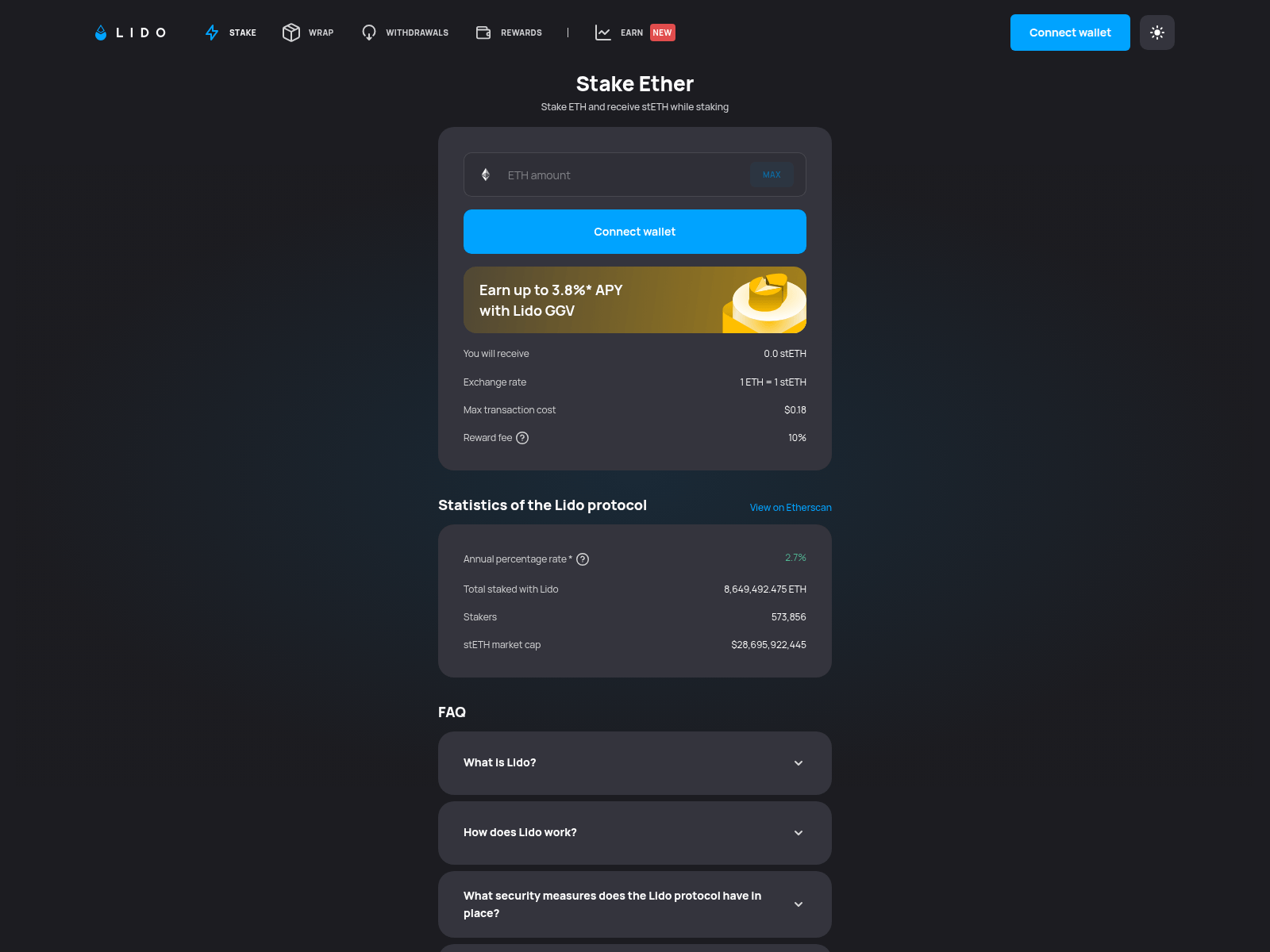Click the 573,856 stakers value

point(789,617)
